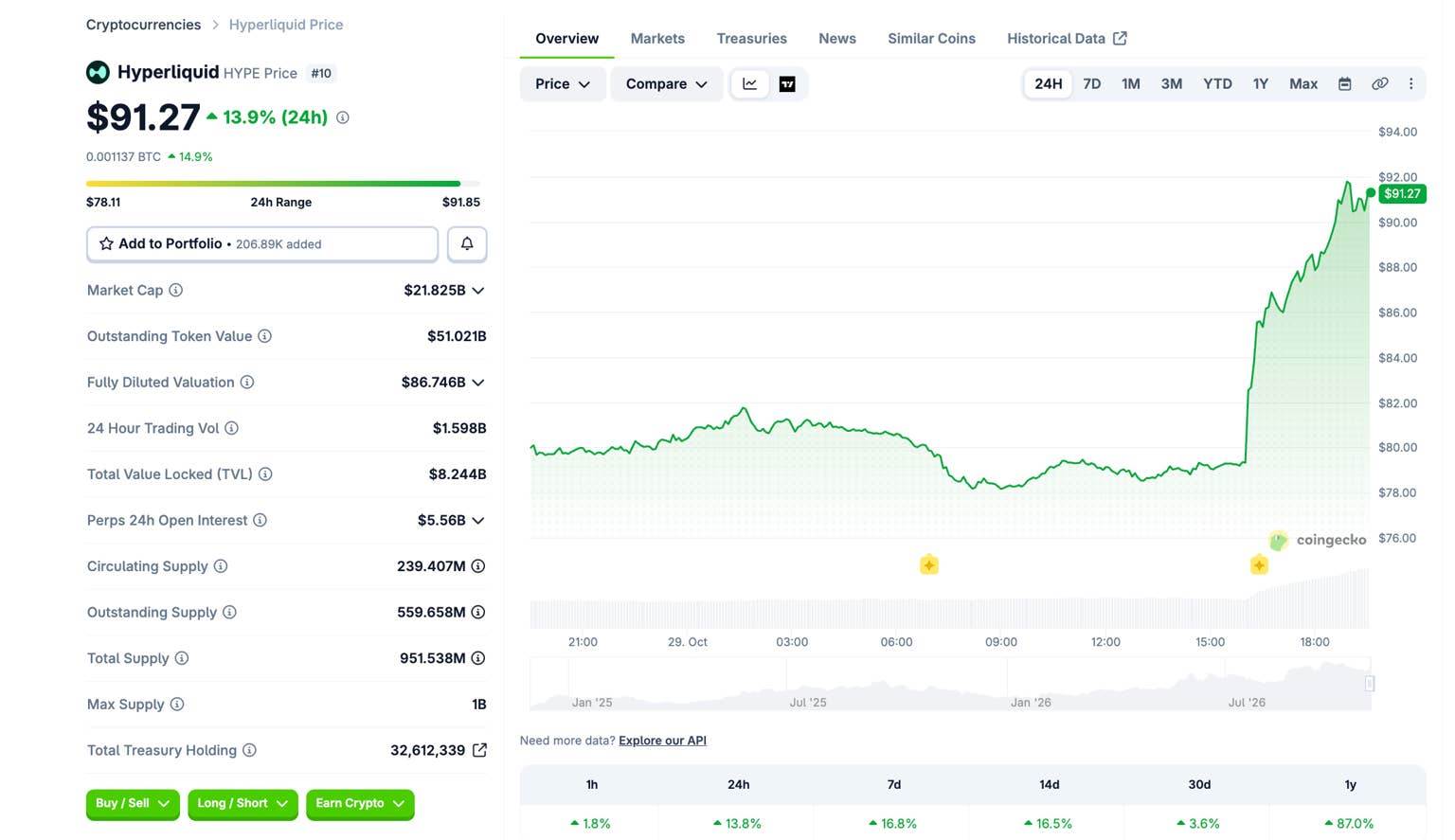
Task: Select the 7D time range
Action: coord(1092,84)
